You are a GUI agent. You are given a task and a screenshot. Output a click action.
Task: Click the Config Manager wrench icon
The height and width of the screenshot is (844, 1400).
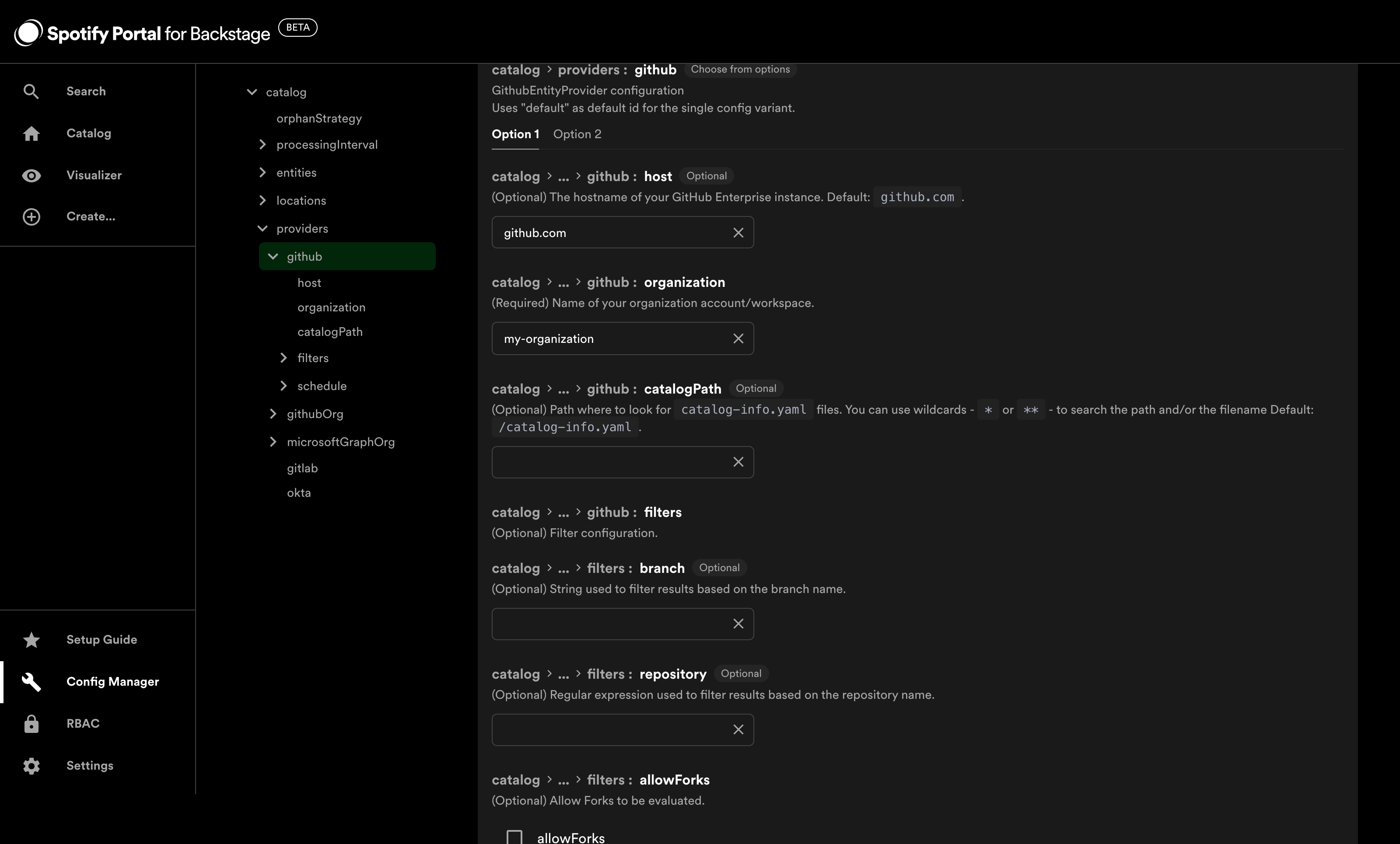(31, 682)
